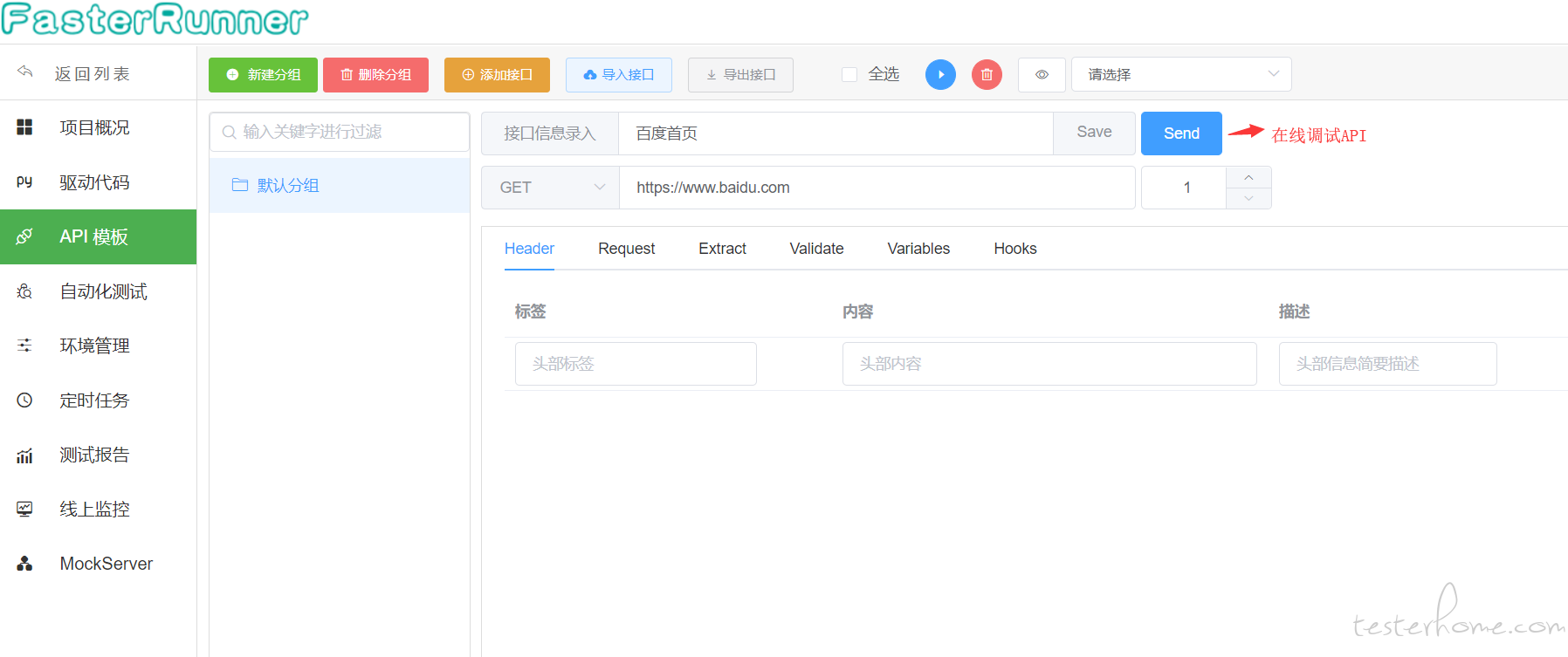Run selected APIs with blue play button
The height and width of the screenshot is (657, 1568).
click(x=940, y=74)
